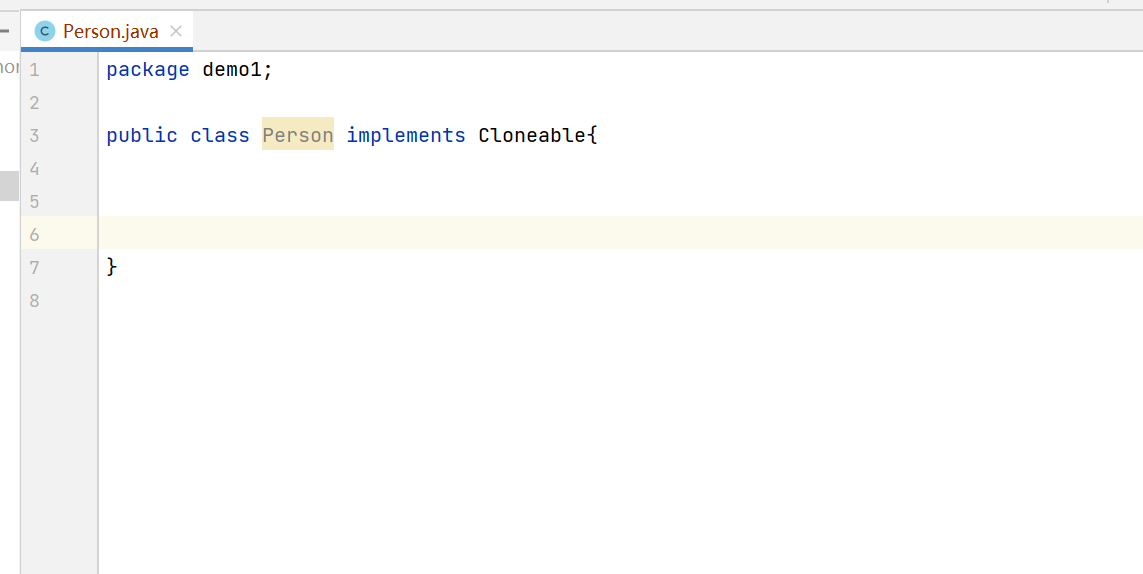Place cursor on the package keyword
Viewport: 1143px width, 574px height.
point(148,71)
